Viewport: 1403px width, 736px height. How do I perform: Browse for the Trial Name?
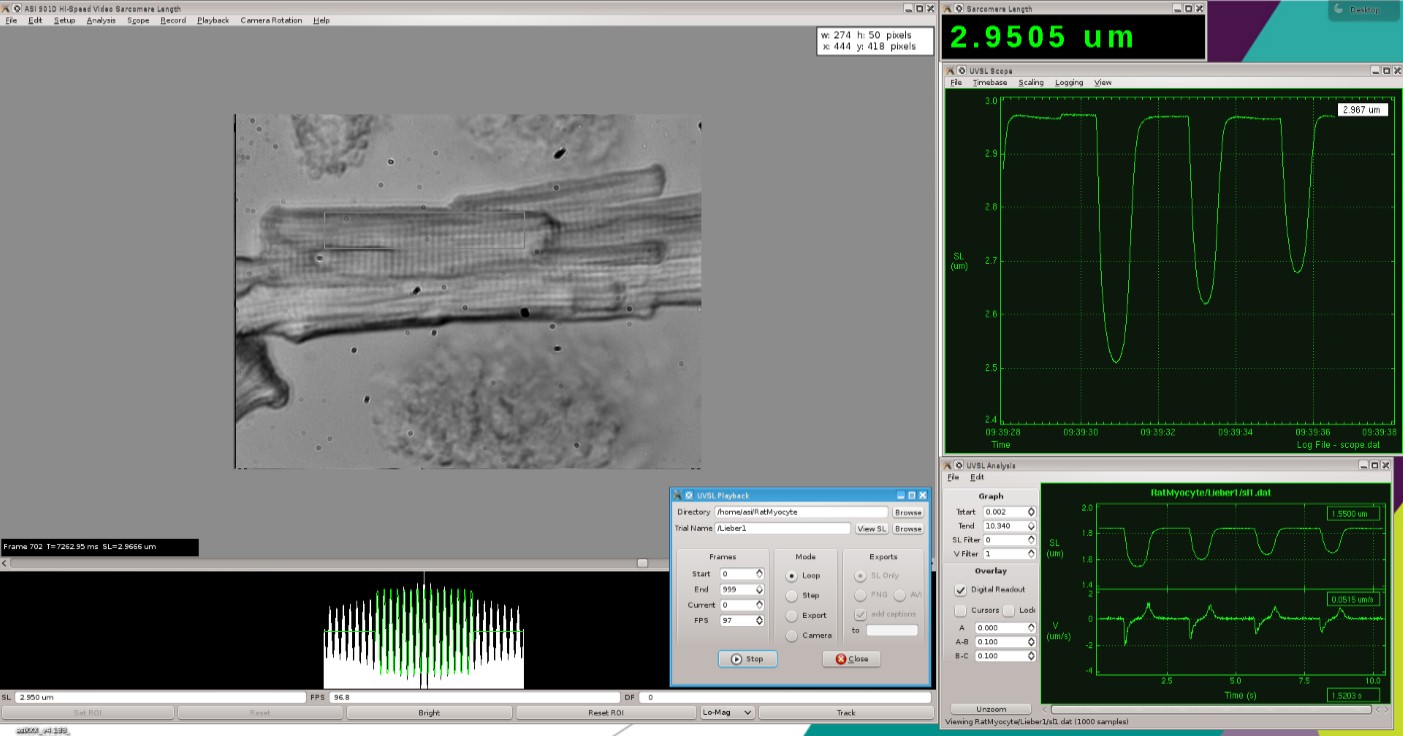908,528
